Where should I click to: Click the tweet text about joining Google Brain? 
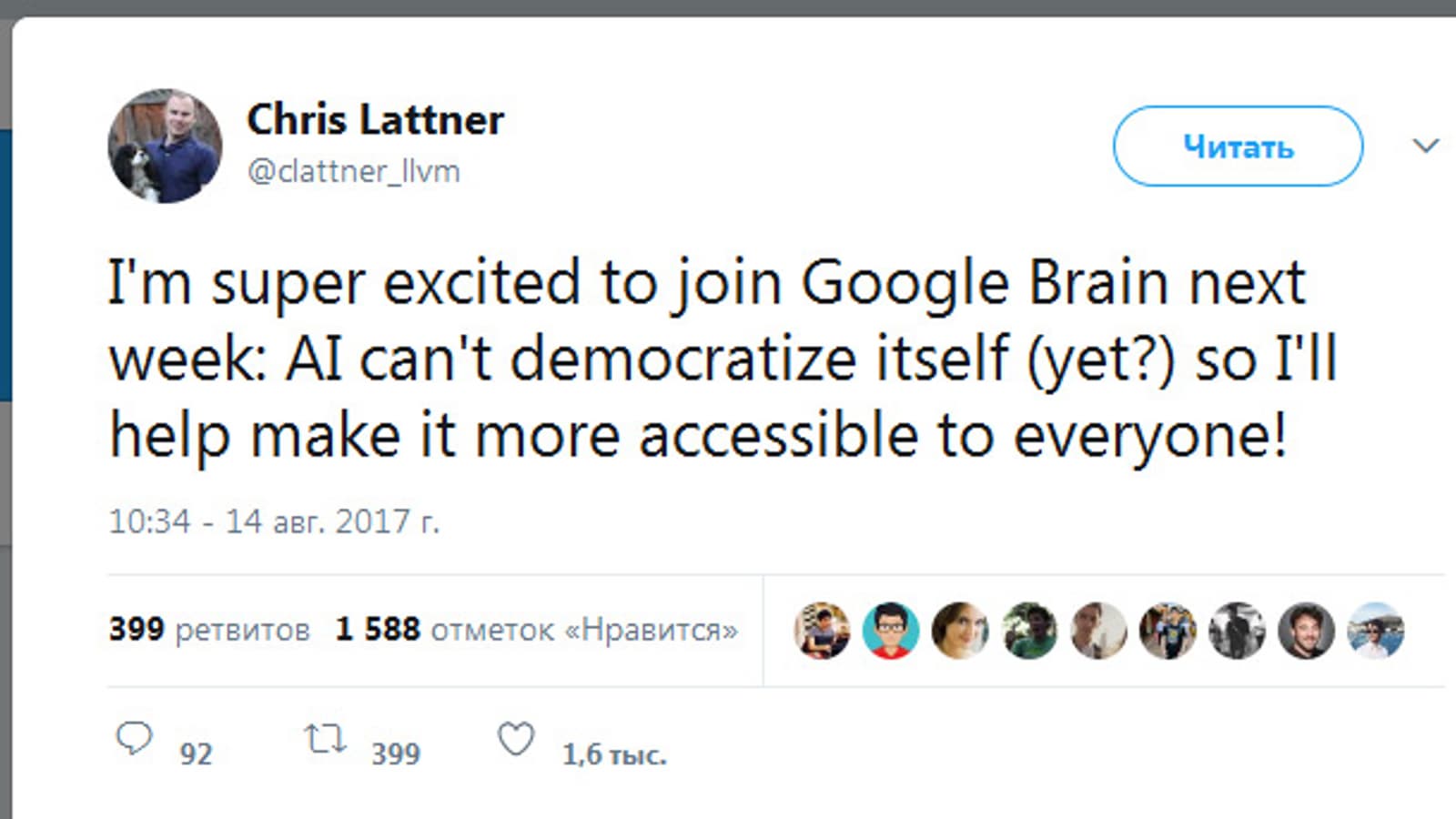[x=719, y=358]
